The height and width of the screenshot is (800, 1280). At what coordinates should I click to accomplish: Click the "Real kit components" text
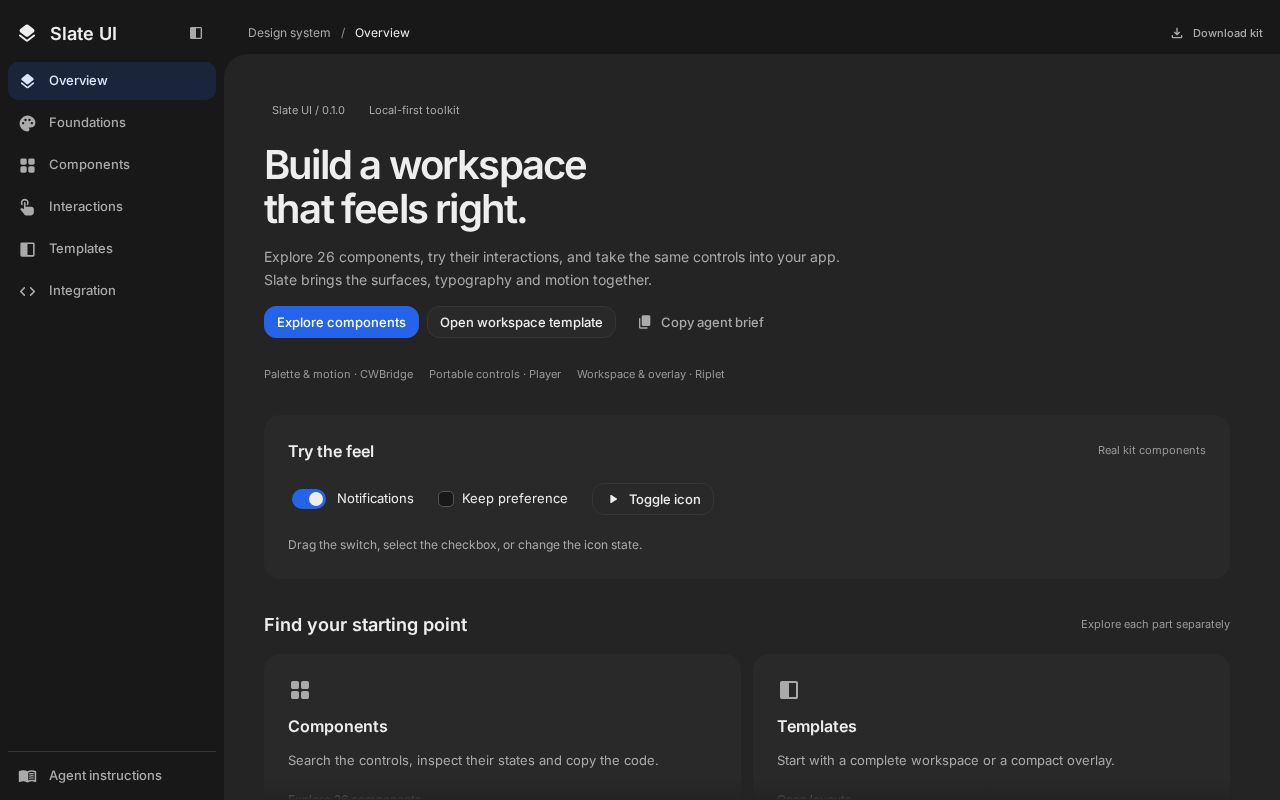tap(1152, 450)
